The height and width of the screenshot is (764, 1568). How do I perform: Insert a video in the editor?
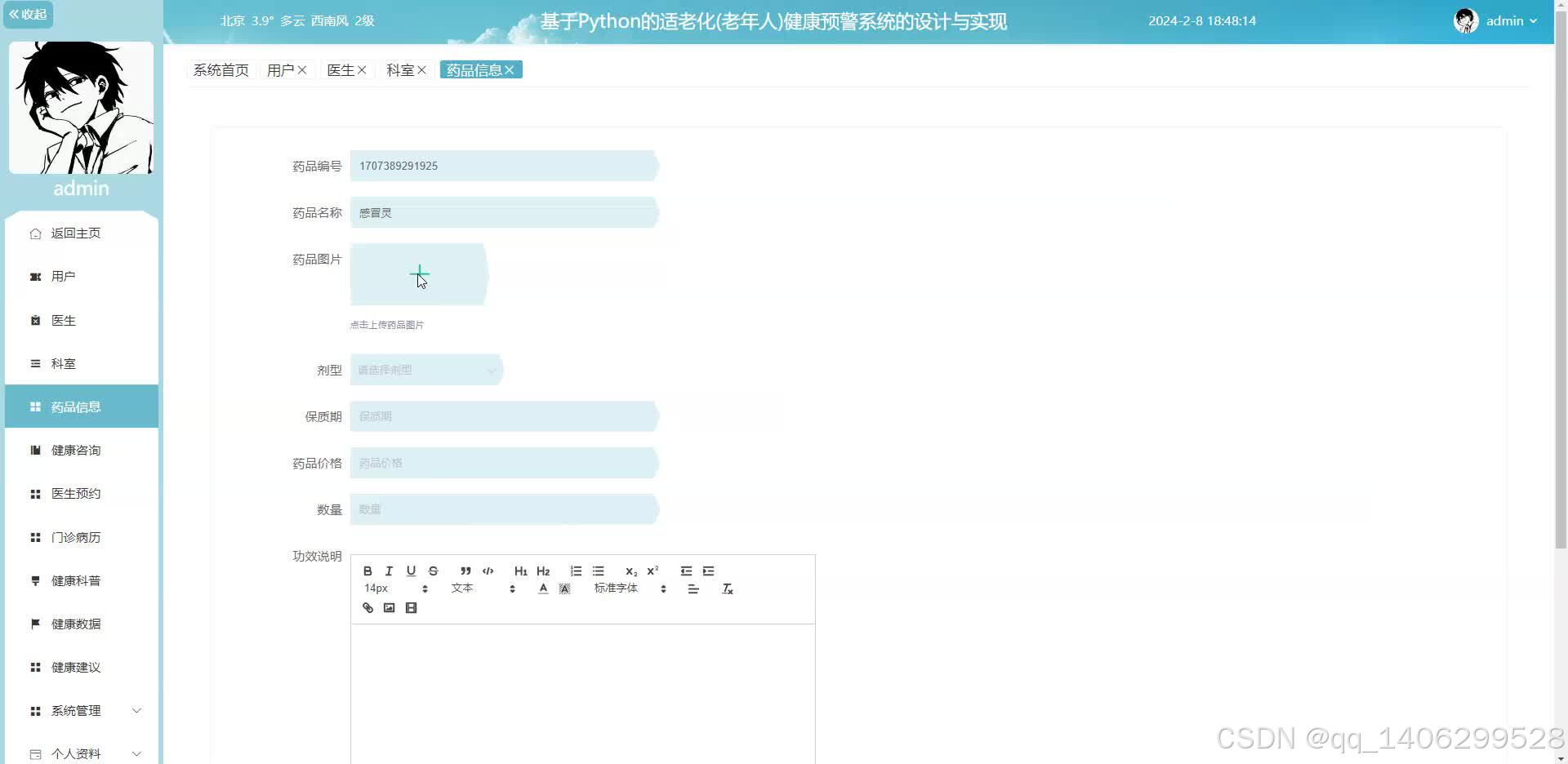click(411, 608)
